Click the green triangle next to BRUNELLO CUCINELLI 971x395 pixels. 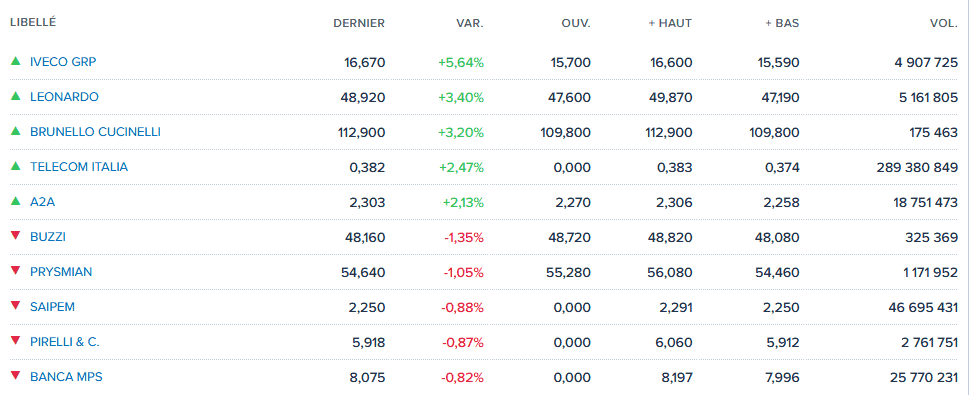click(x=15, y=131)
